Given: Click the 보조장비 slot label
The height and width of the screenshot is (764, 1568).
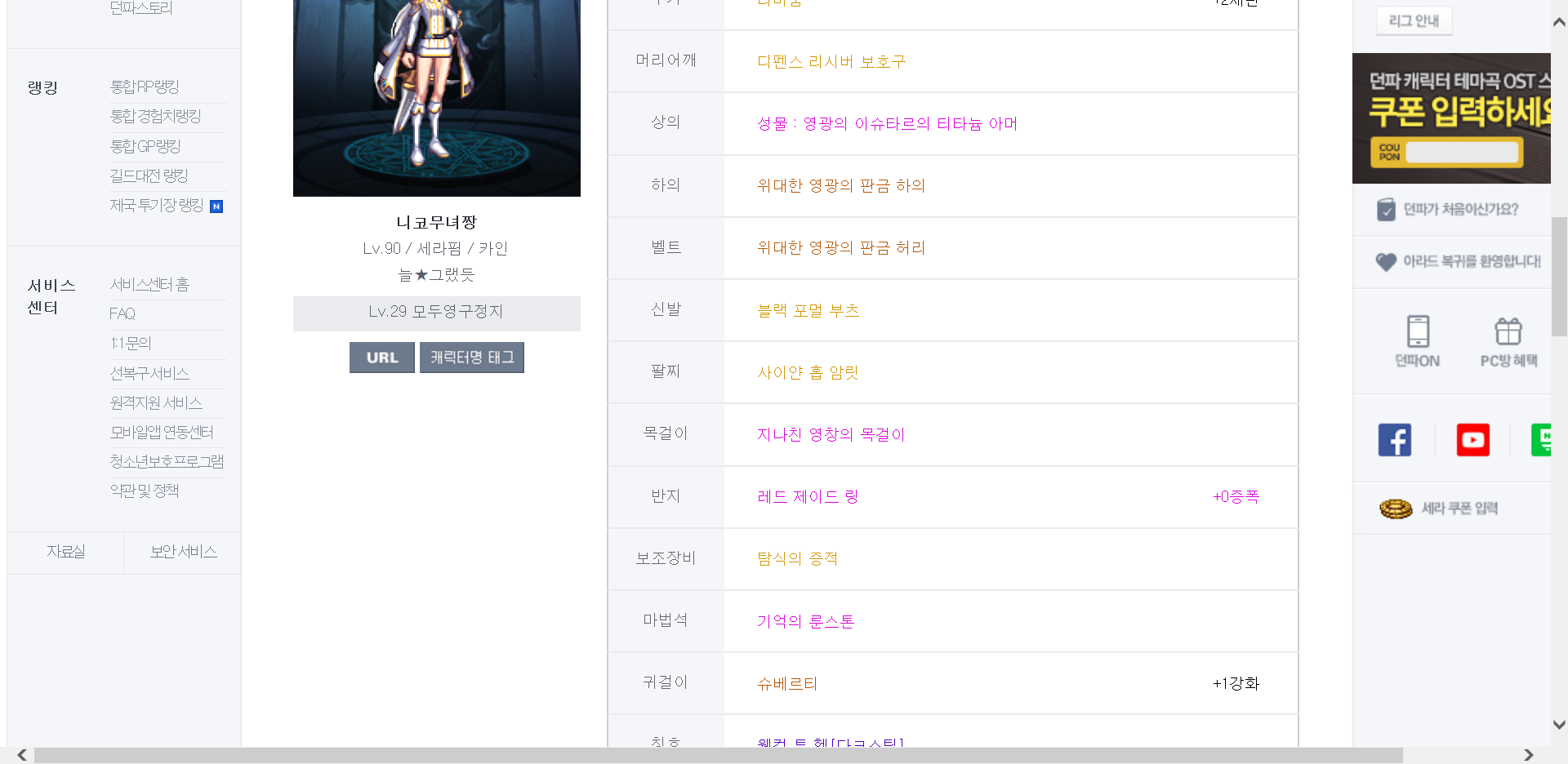Looking at the screenshot, I should pyautogui.click(x=666, y=558).
